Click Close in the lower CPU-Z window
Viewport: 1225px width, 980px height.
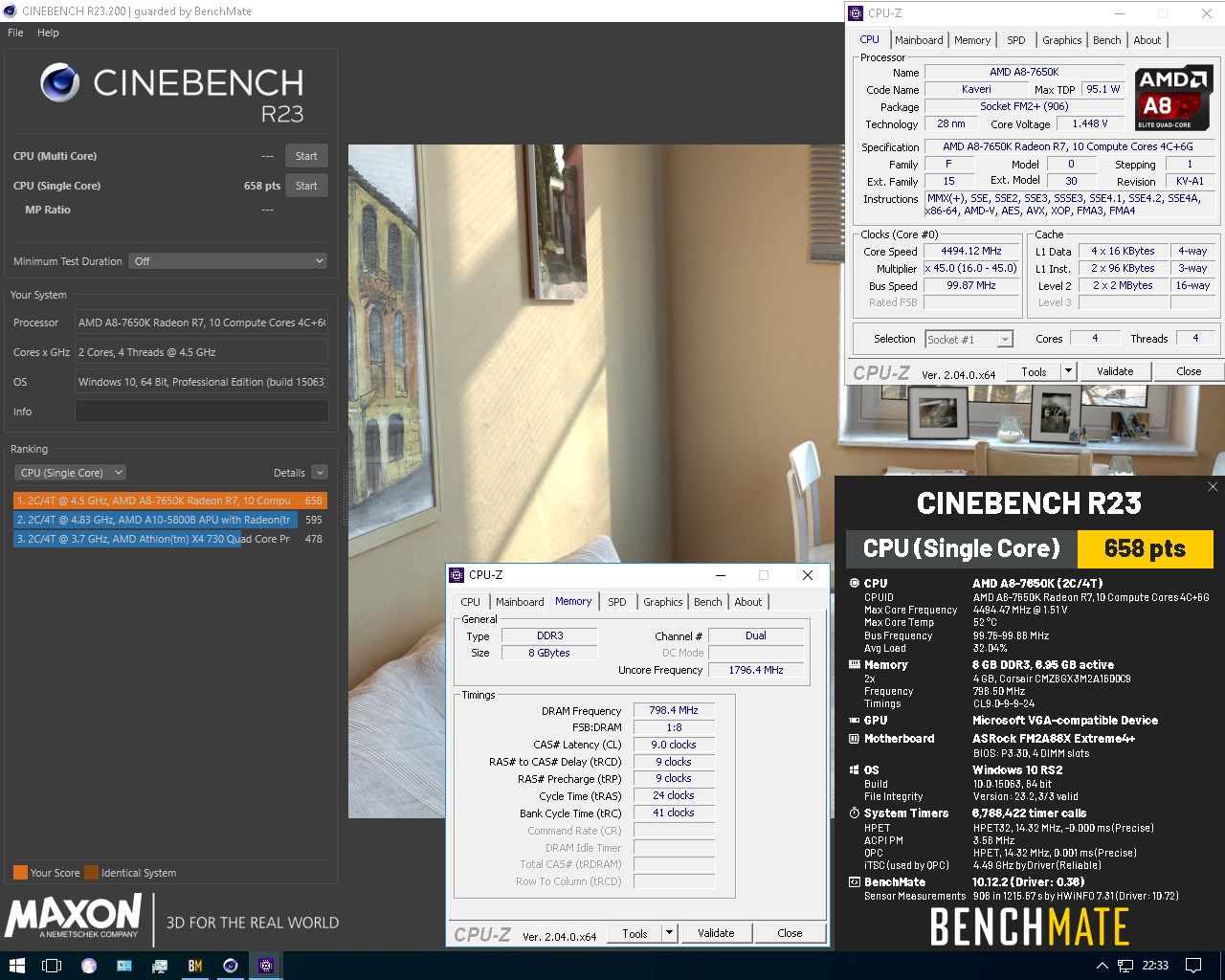[790, 933]
